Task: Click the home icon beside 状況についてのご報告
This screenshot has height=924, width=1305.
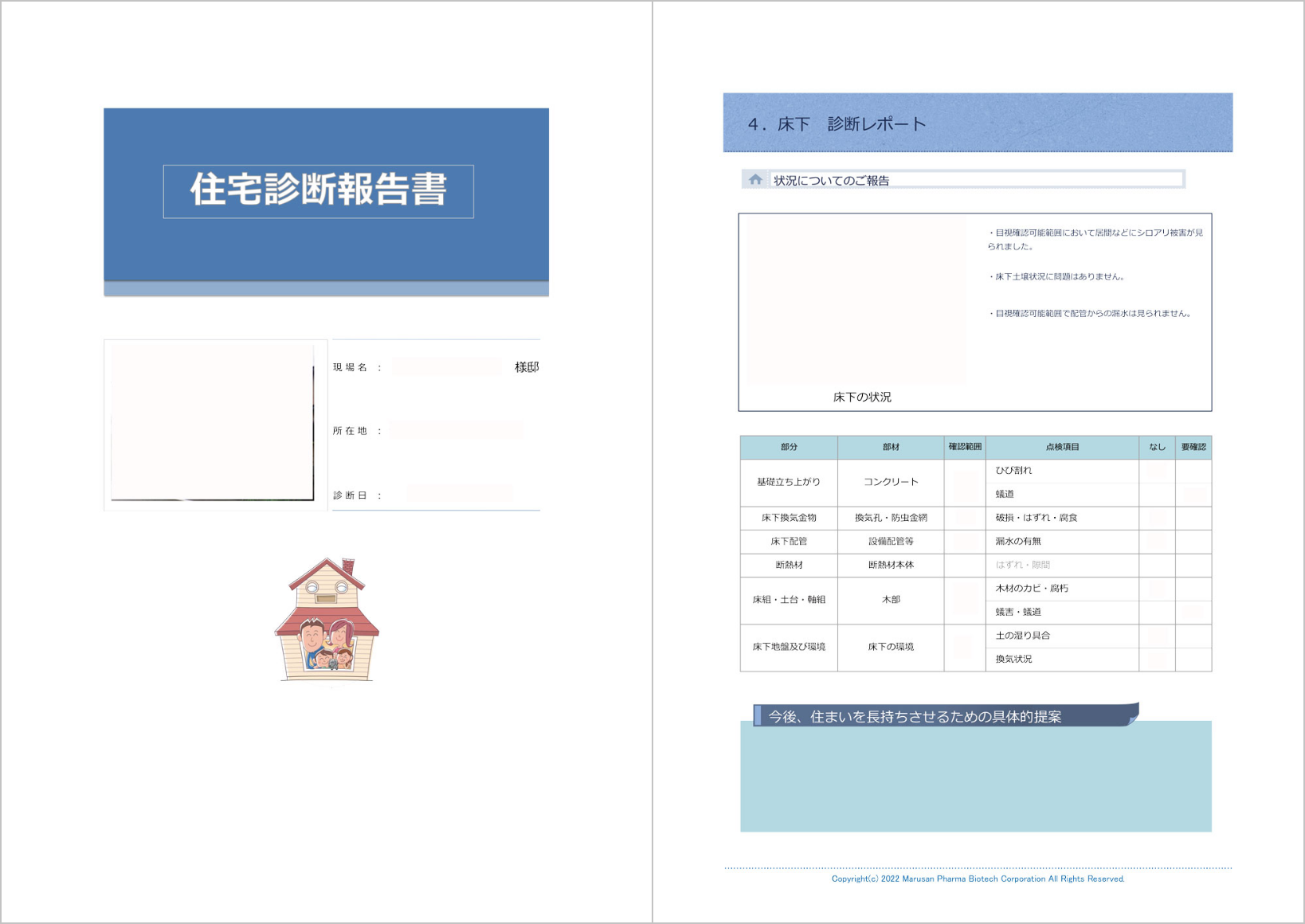Action: coord(755,179)
